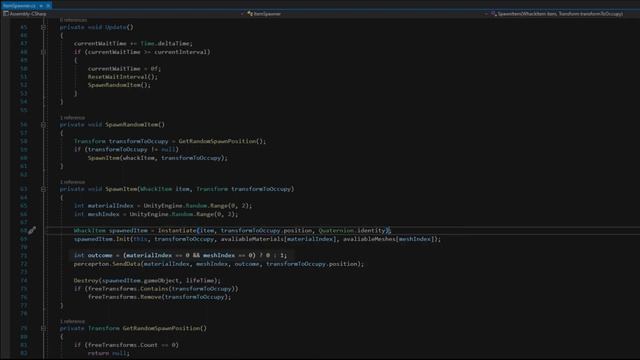
Task: Open the Assembly-CSharp project dropdown
Action: click(122, 14)
